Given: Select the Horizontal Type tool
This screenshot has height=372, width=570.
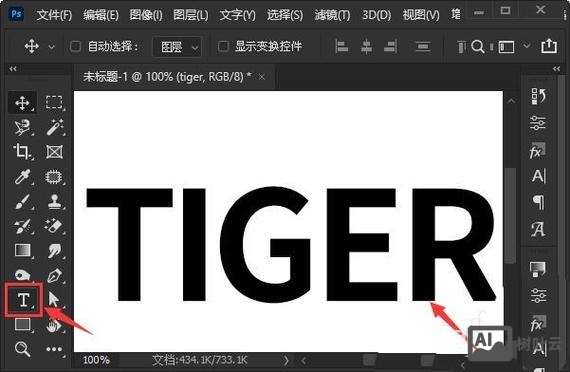Looking at the screenshot, I should 24,300.
